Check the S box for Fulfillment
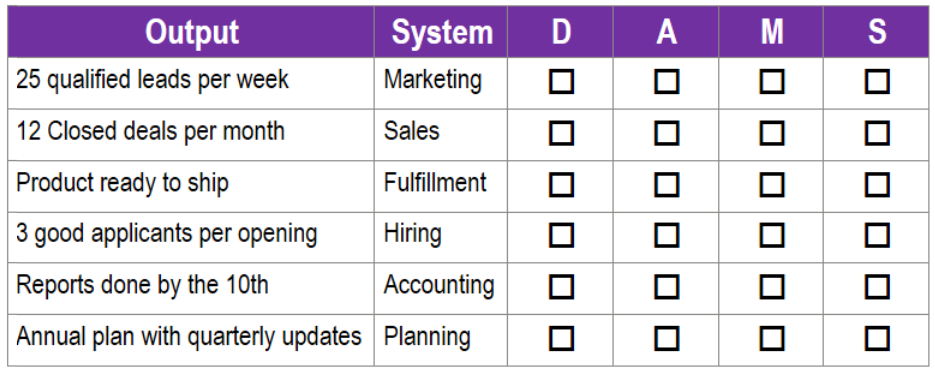 [877, 185]
